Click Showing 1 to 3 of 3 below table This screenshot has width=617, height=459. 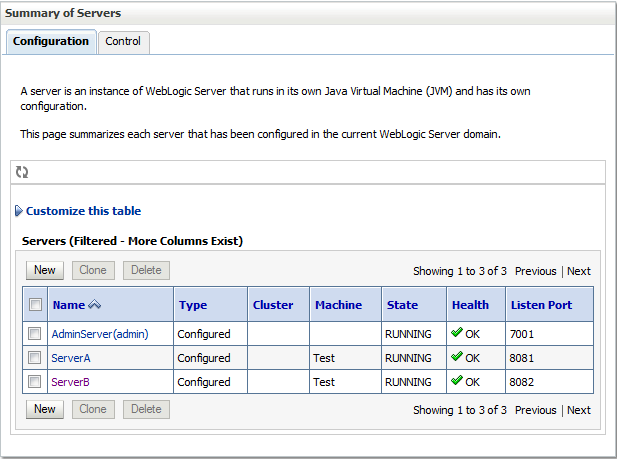point(460,410)
